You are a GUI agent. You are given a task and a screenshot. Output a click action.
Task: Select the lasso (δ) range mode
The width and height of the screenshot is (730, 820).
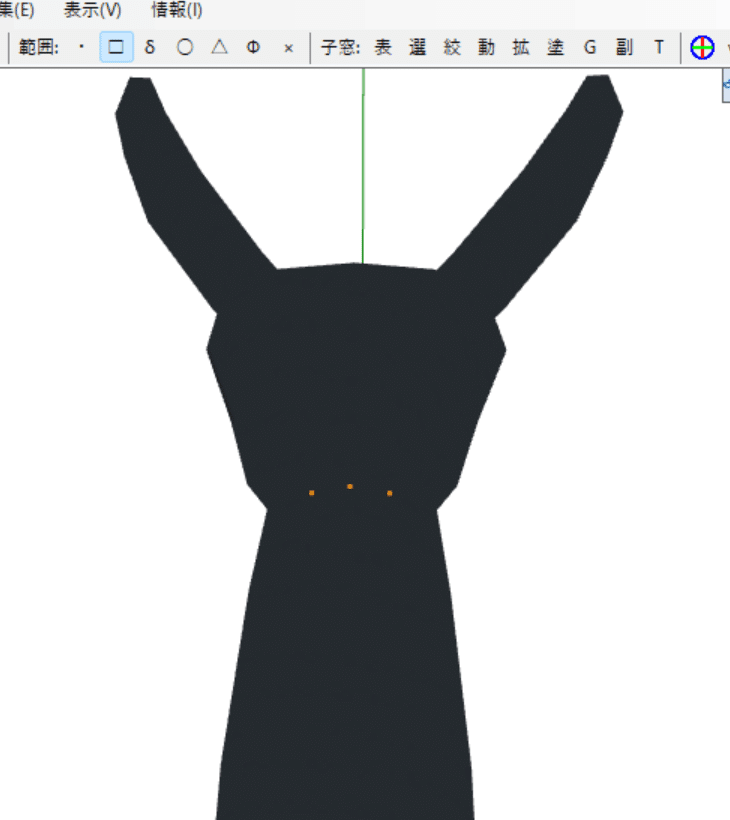click(150, 47)
